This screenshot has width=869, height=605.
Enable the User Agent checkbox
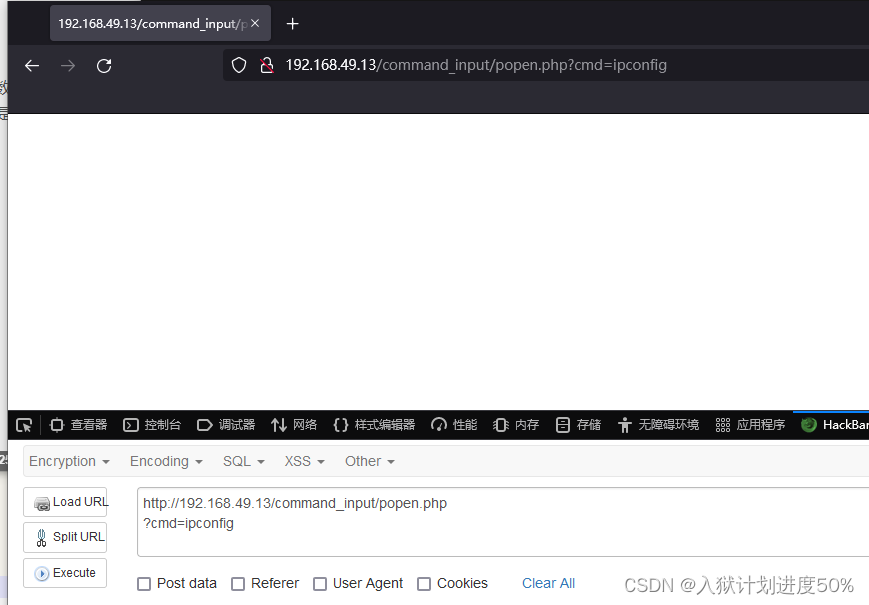tap(320, 584)
